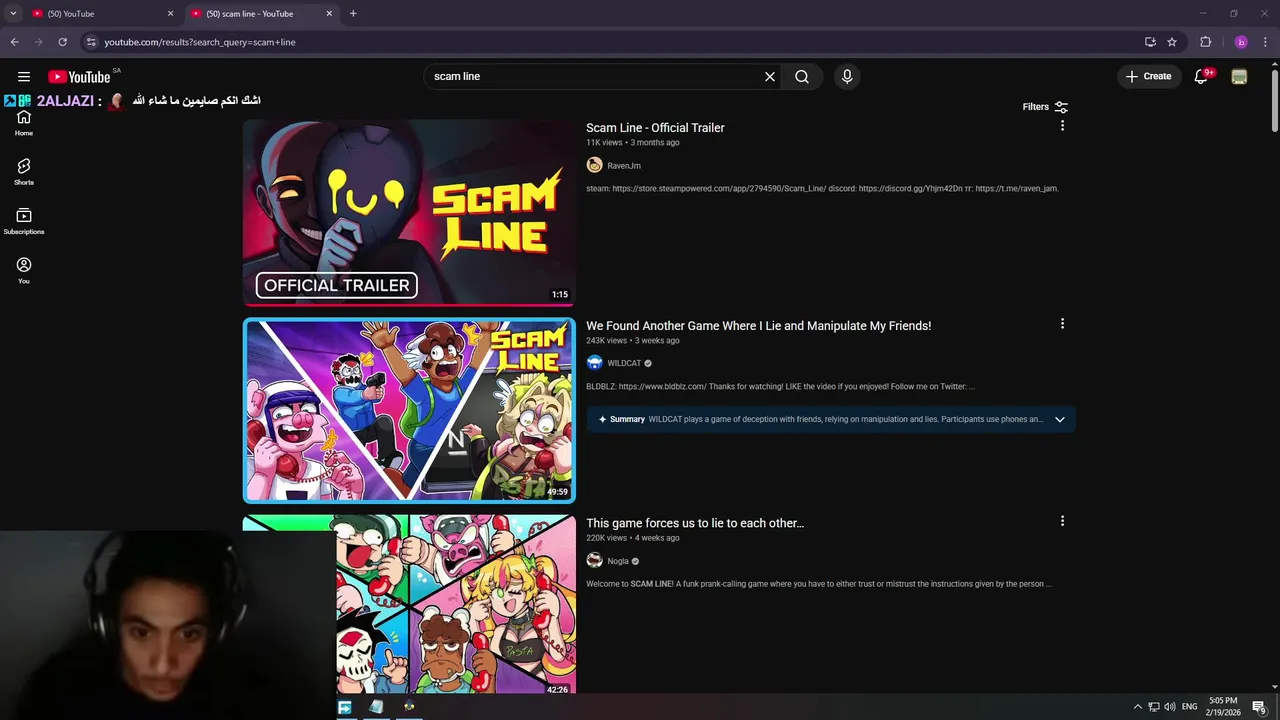
Task: Visit the Nogla channel name
Action: (618, 562)
